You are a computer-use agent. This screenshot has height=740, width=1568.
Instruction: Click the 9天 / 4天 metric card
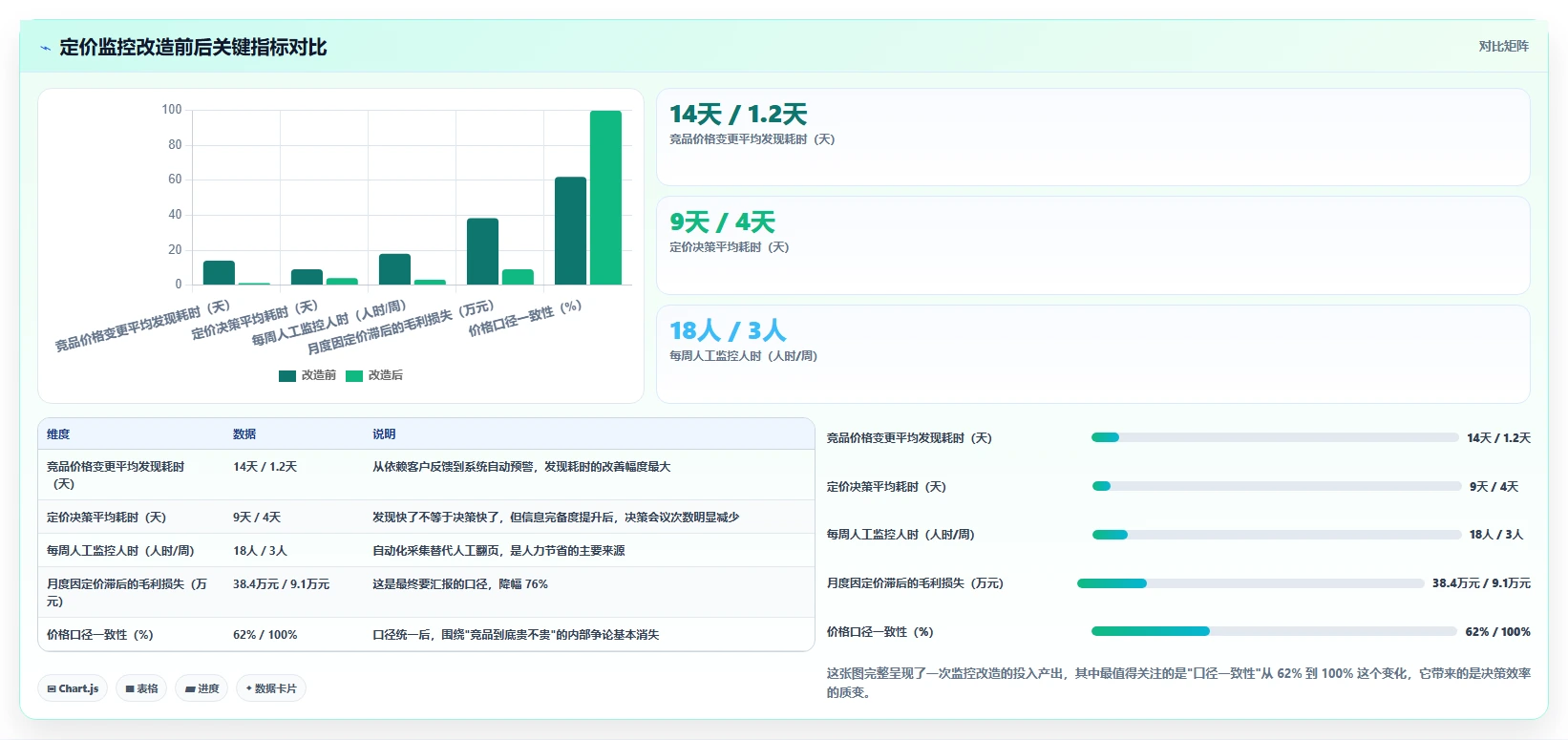click(1093, 245)
